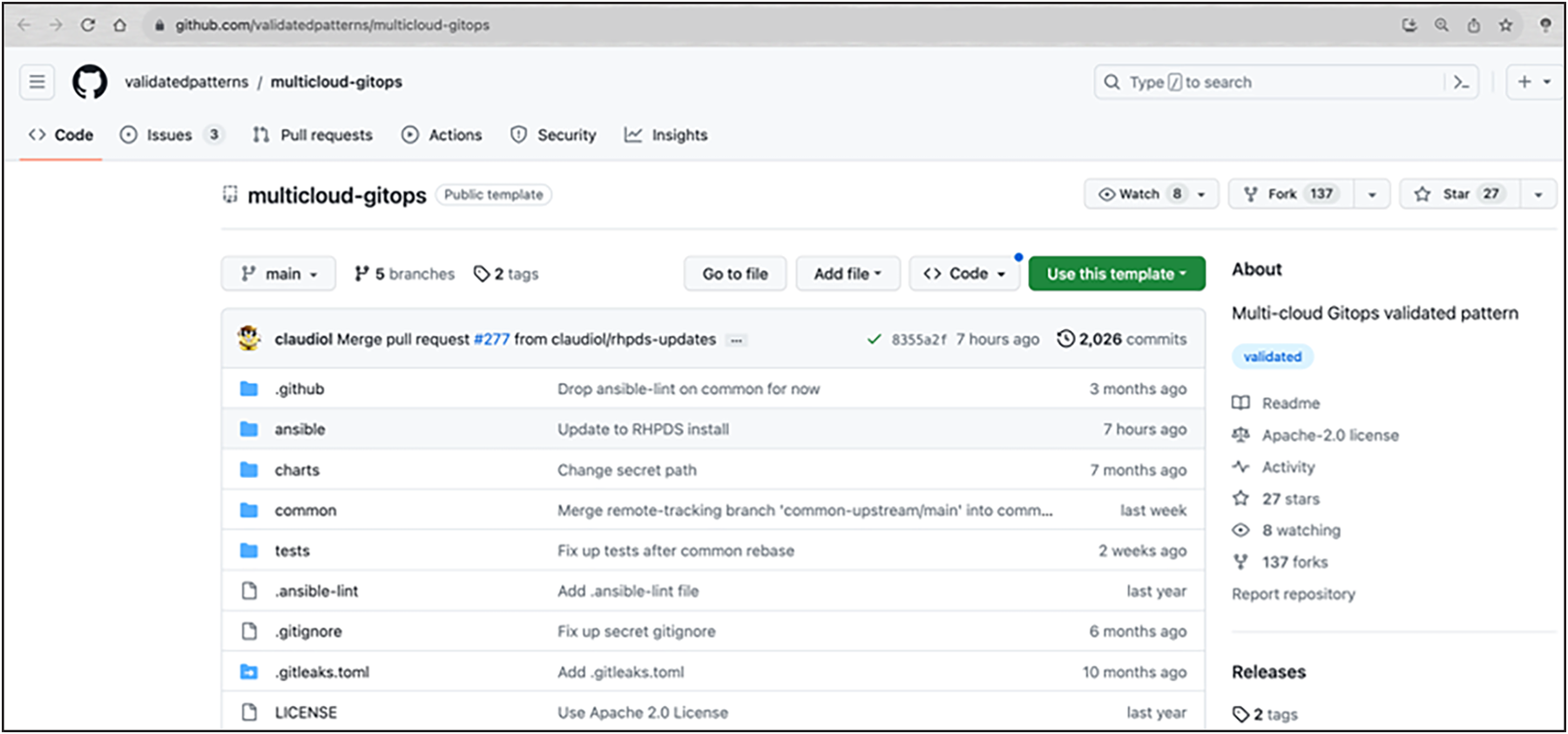This screenshot has width=1568, height=734.
Task: Open the Code clone dropdown
Action: (x=964, y=273)
